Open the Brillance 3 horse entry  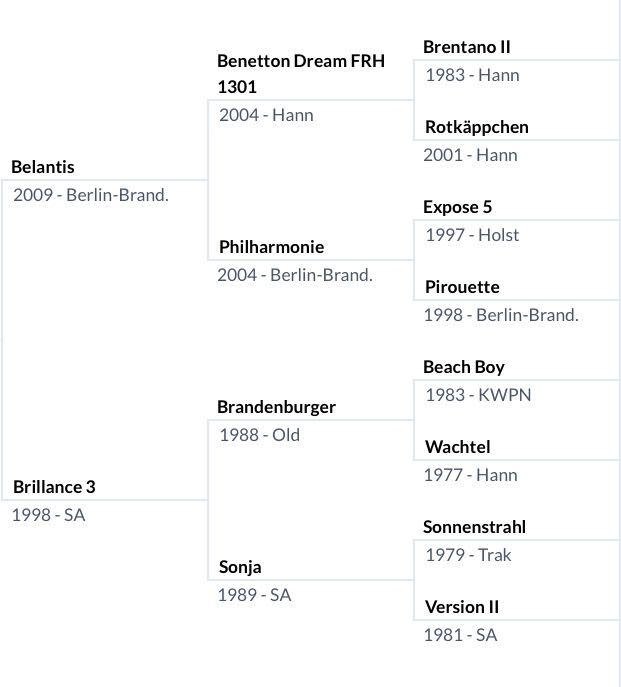click(x=54, y=487)
